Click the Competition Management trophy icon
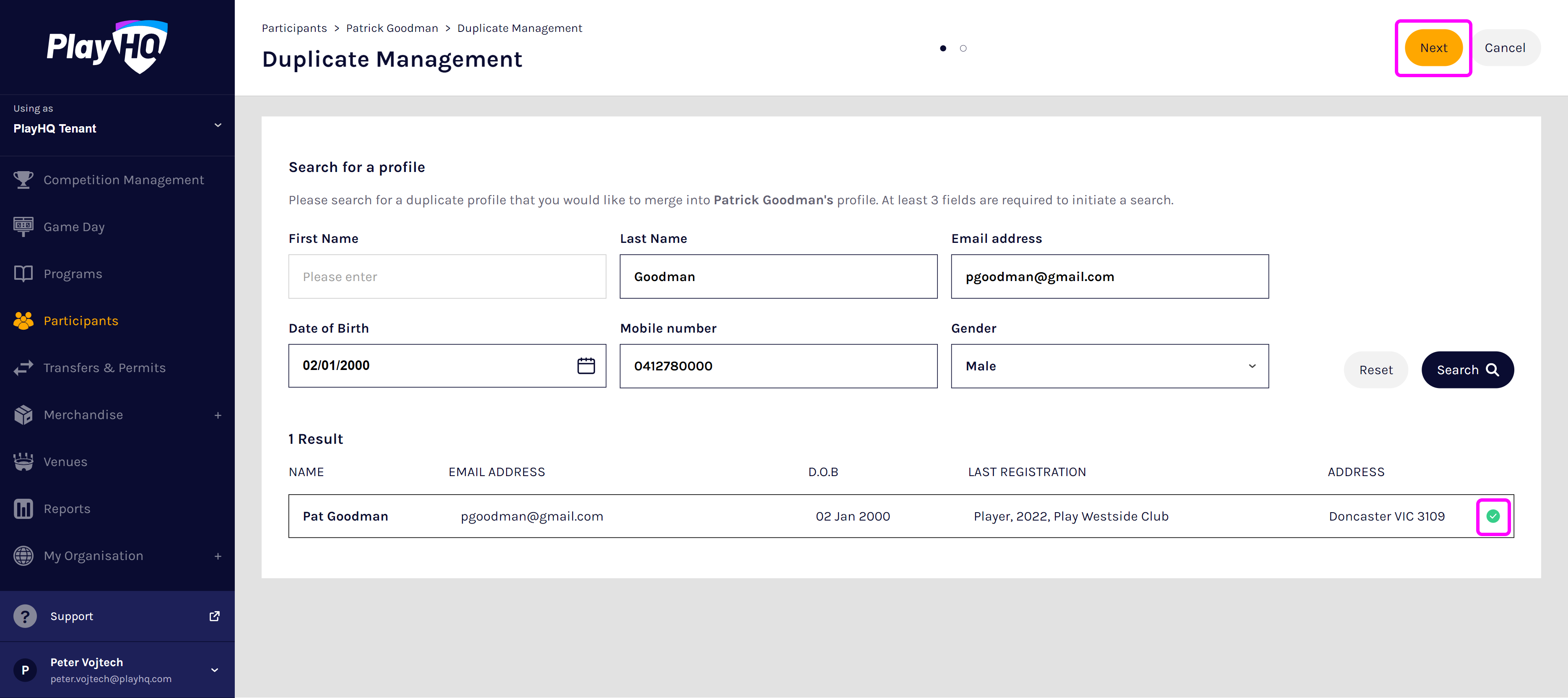The width and height of the screenshot is (1568, 698). click(23, 180)
